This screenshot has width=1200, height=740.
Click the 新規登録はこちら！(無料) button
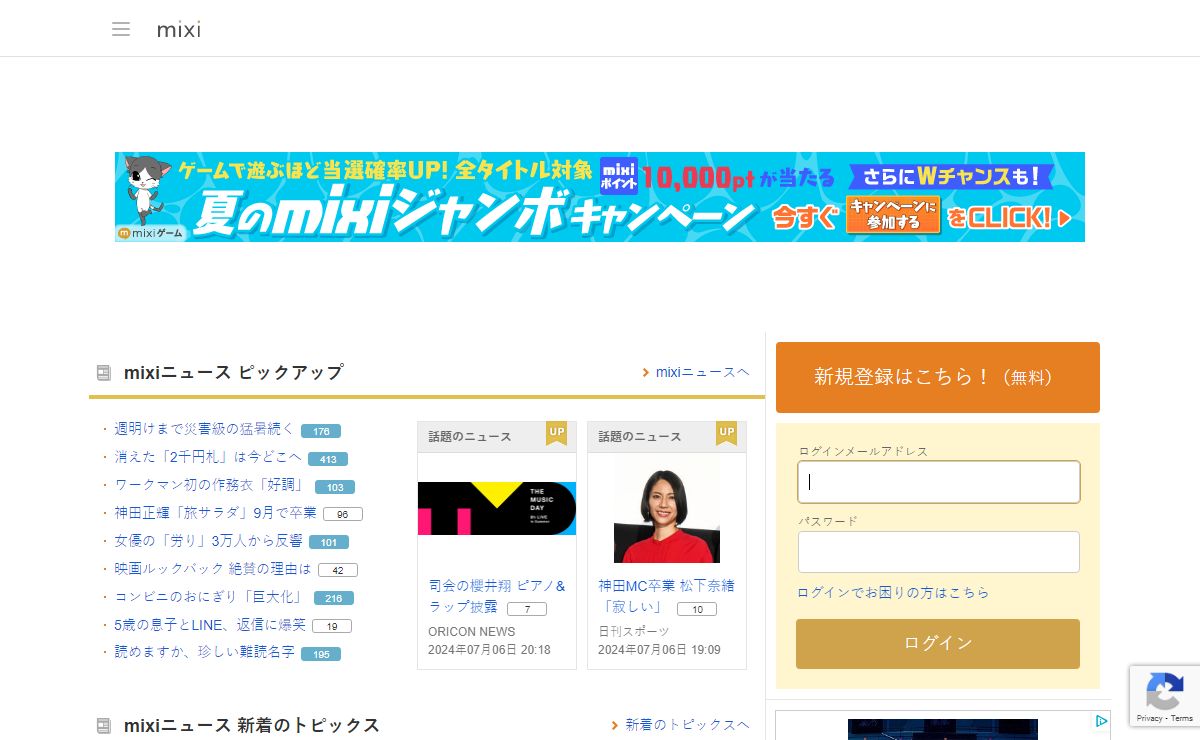click(x=938, y=377)
